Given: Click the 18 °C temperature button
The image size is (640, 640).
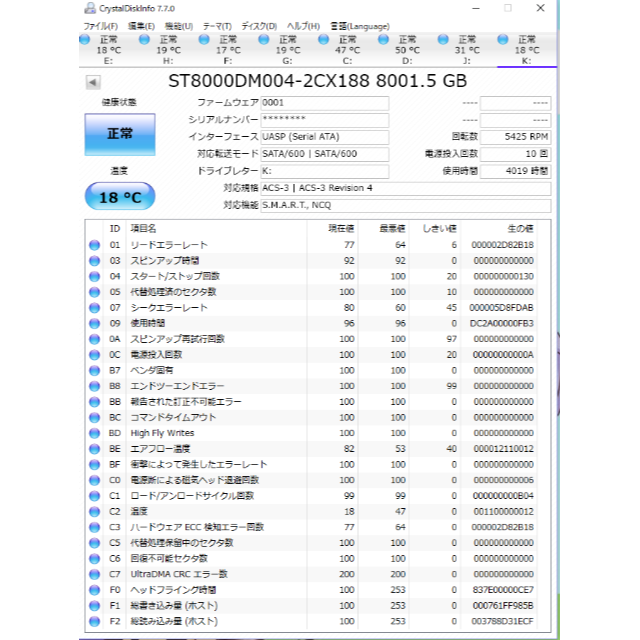Looking at the screenshot, I should point(120,196).
